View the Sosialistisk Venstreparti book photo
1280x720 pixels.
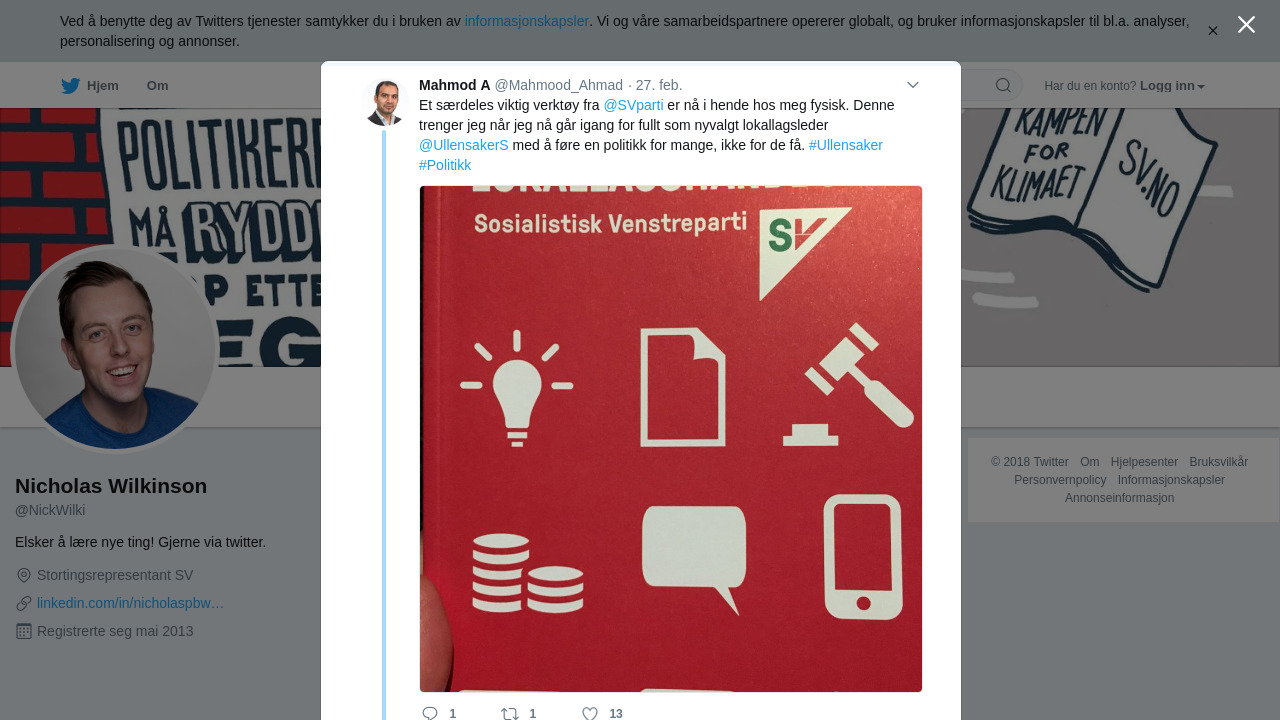point(671,439)
